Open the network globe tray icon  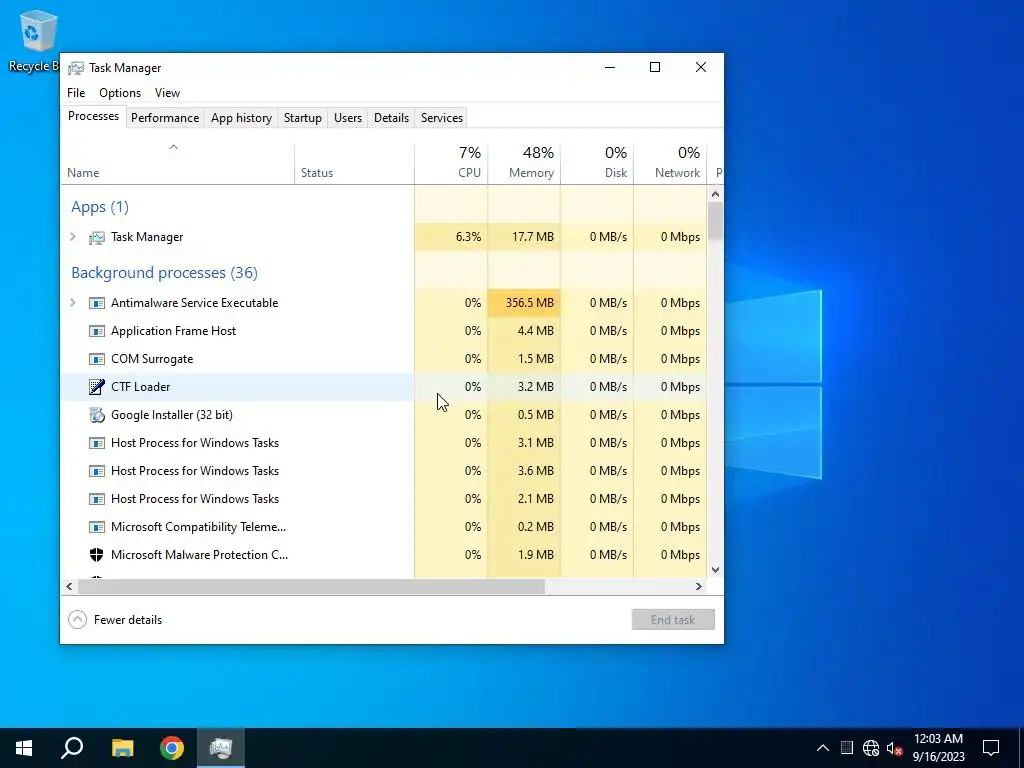(x=871, y=748)
